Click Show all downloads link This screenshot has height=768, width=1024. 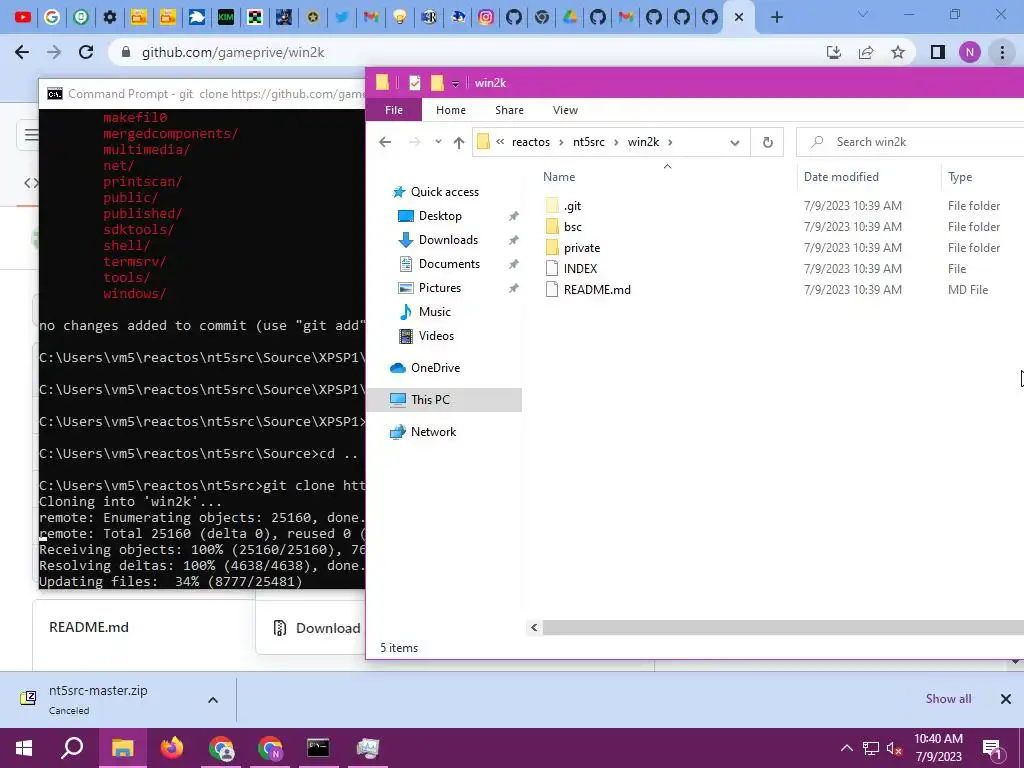[x=948, y=699]
